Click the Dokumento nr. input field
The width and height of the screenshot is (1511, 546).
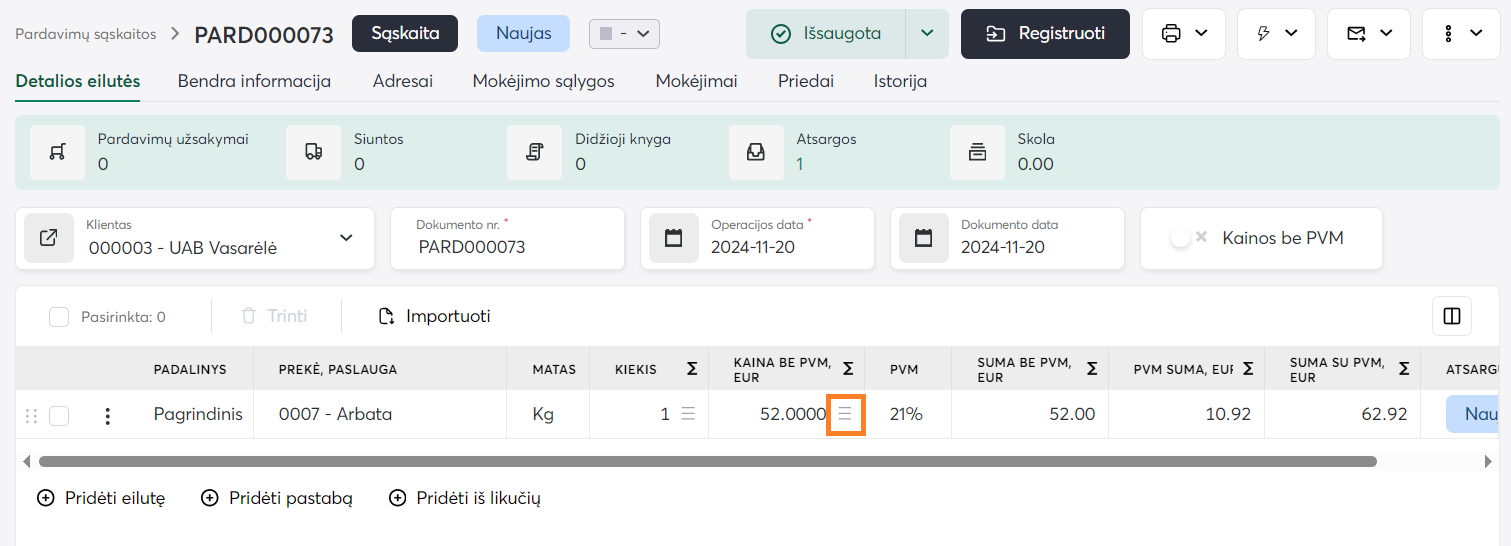(507, 247)
